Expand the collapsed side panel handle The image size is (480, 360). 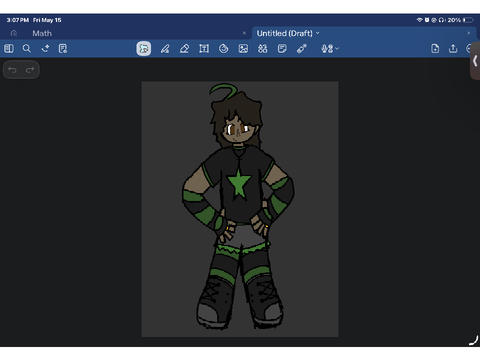pyautogui.click(x=475, y=61)
